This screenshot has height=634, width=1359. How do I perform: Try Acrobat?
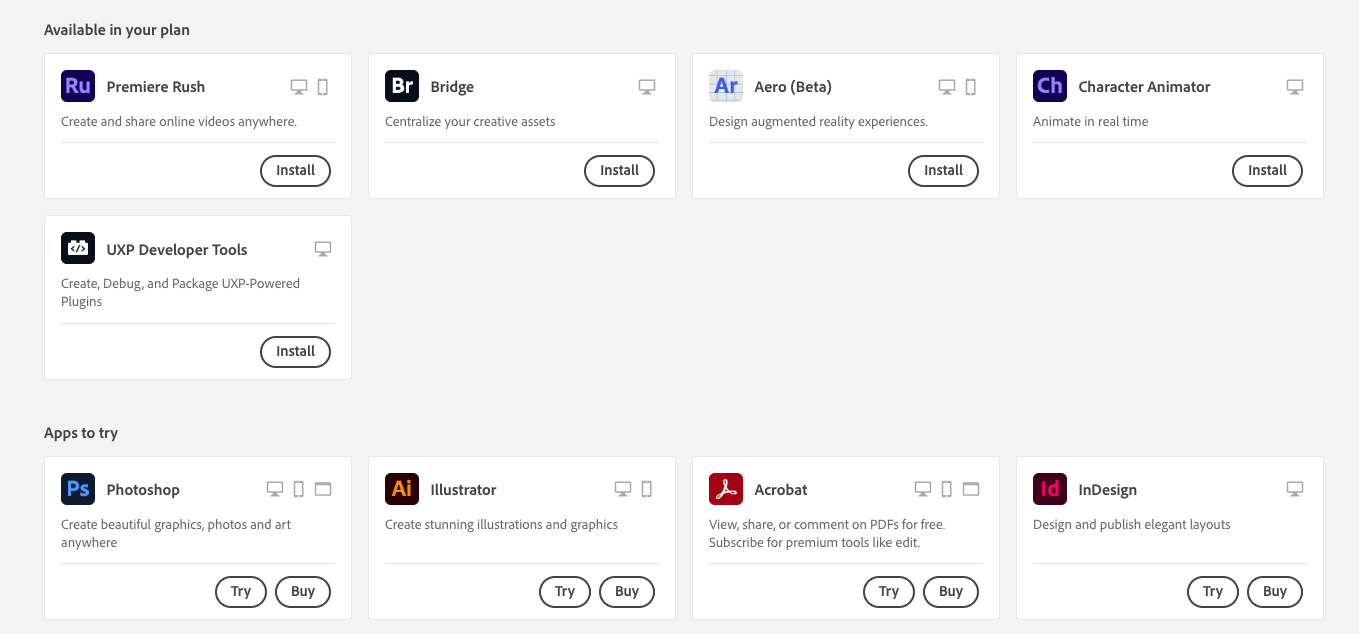point(888,591)
